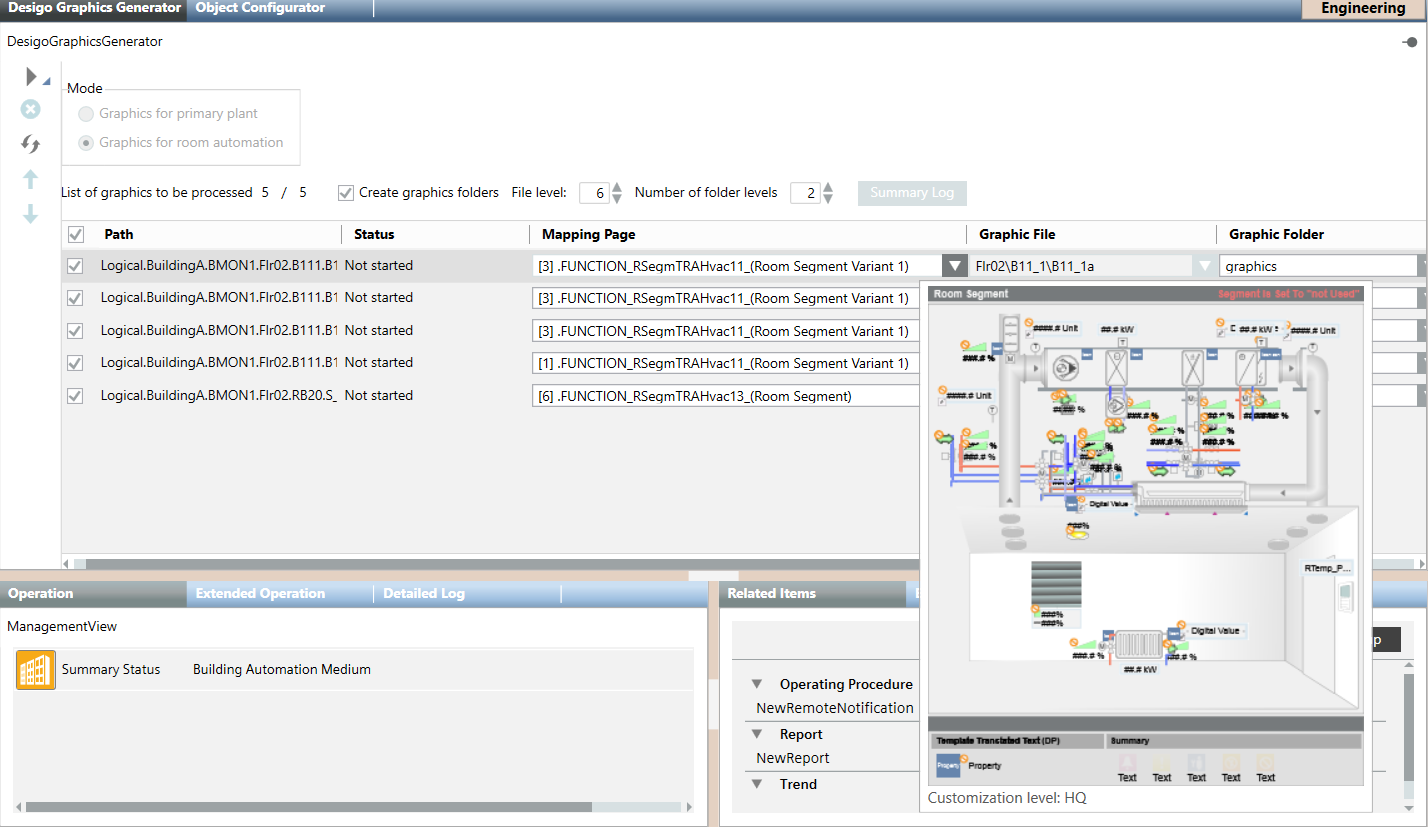Click the Move Down arrow icon
Viewport: 1428px width, 827px height.
click(x=31, y=214)
